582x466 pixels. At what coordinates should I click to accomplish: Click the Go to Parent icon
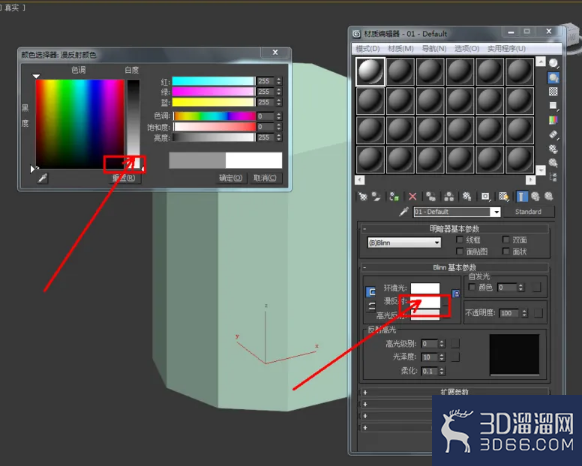point(535,196)
